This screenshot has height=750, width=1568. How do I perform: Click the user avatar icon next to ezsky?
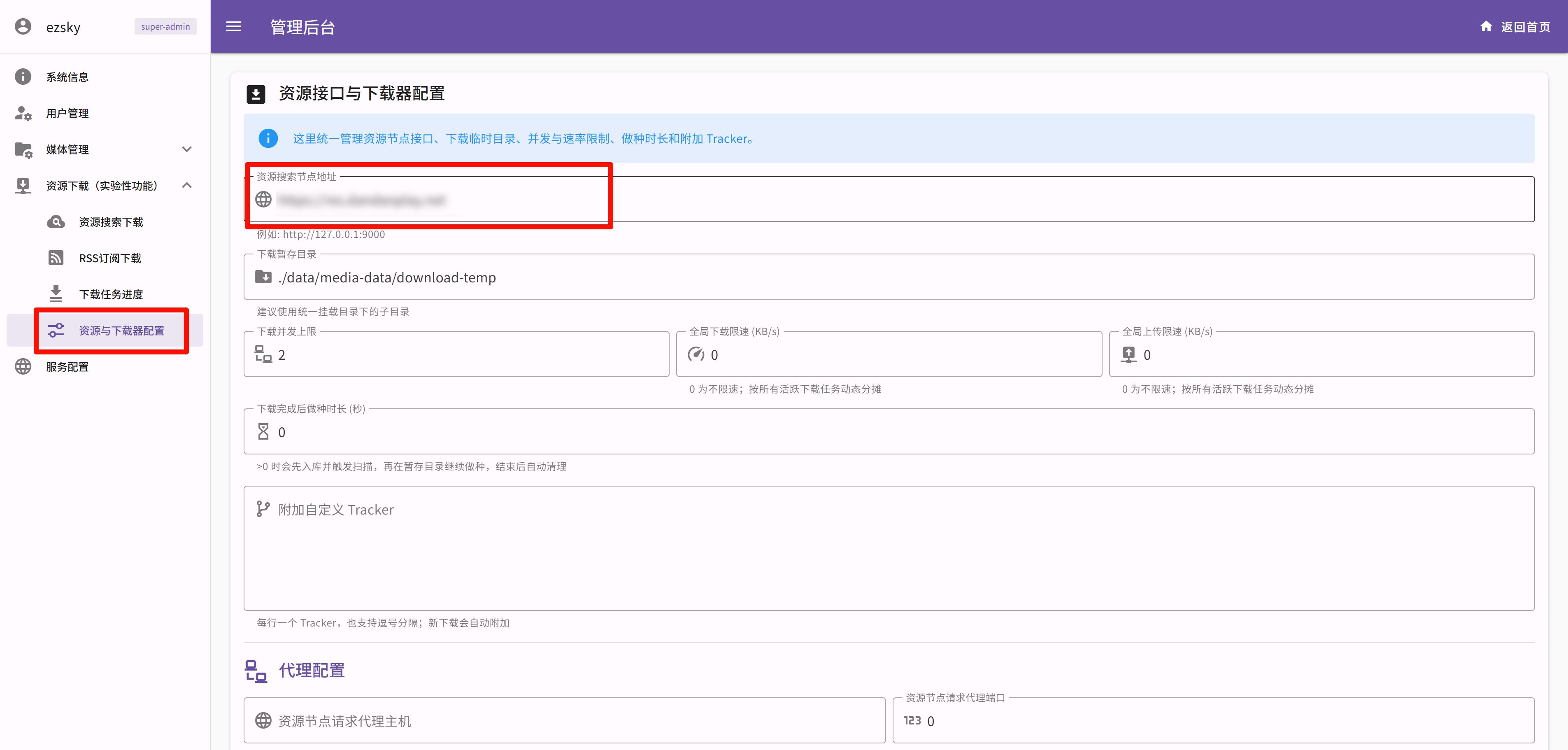point(23,27)
